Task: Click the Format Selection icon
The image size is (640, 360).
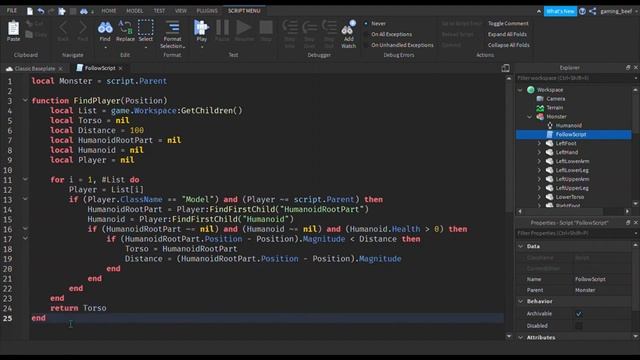Action: [173, 27]
